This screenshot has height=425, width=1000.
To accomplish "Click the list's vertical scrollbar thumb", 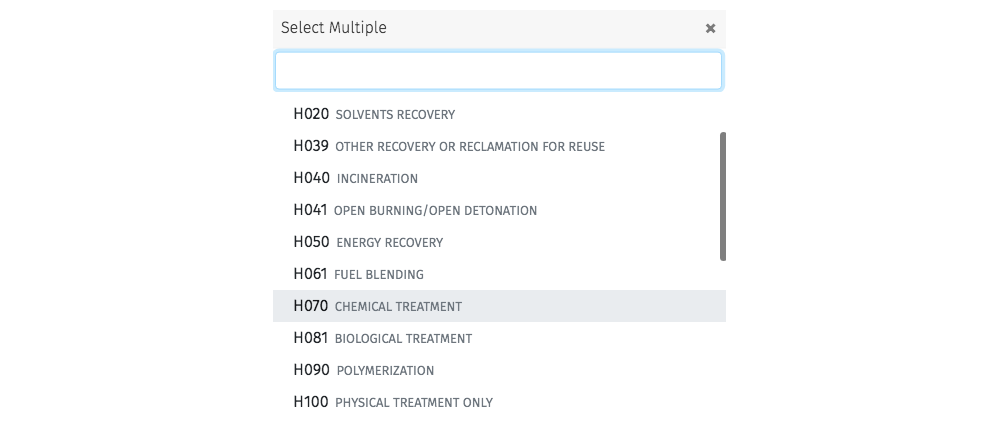I will 723,196.
